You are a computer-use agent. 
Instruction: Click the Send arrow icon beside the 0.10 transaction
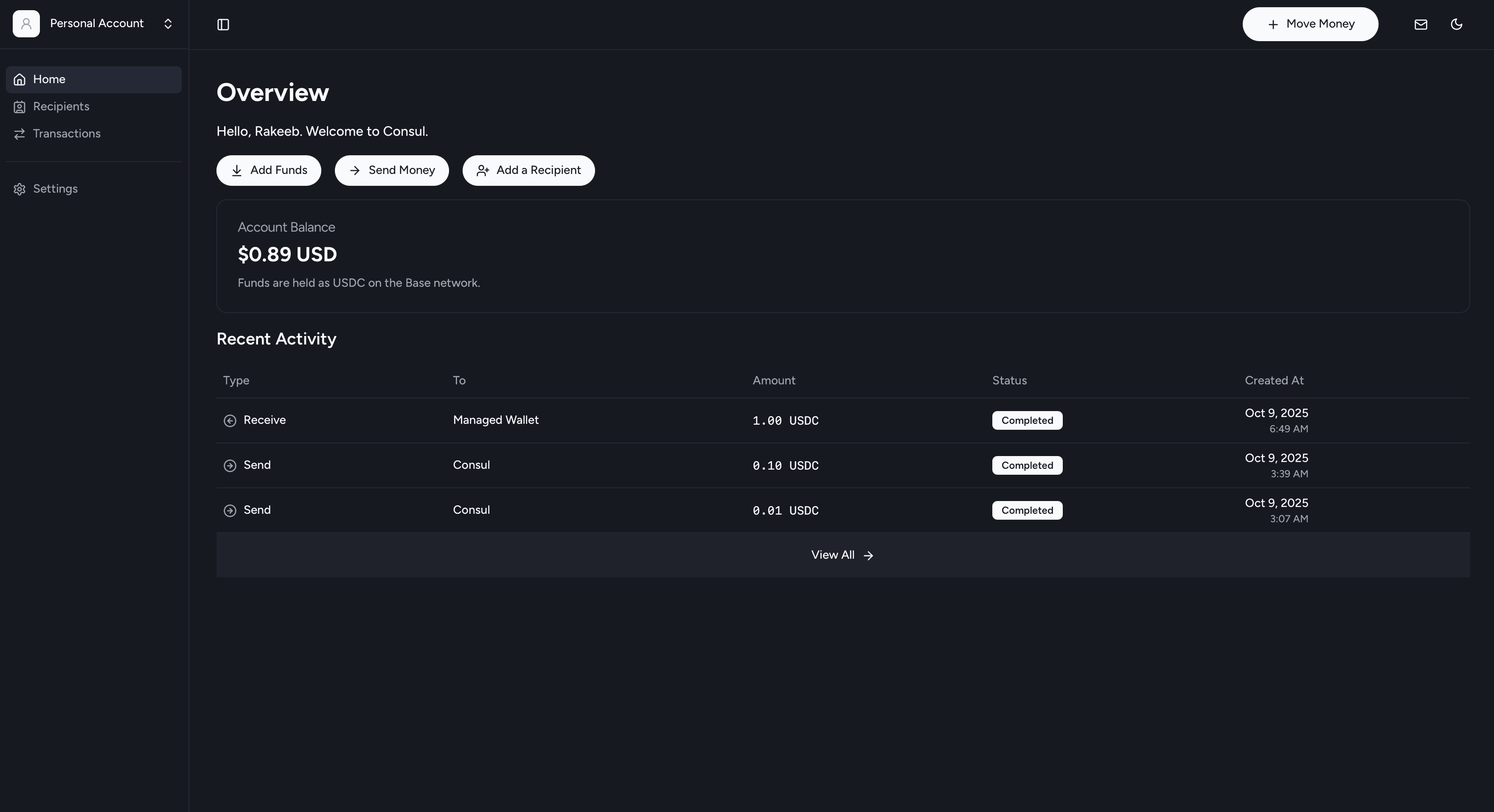coord(230,465)
